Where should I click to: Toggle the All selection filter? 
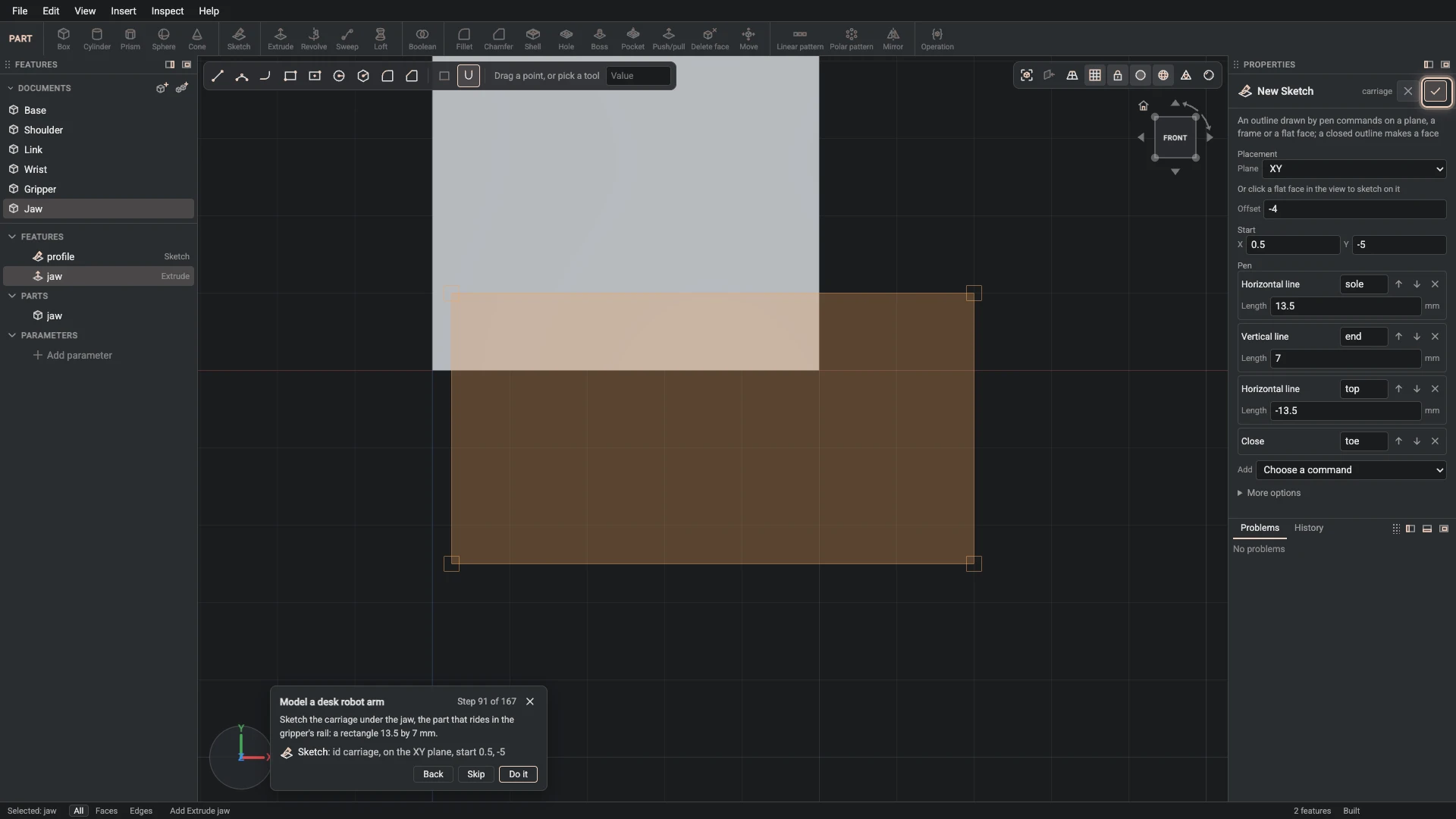78,811
